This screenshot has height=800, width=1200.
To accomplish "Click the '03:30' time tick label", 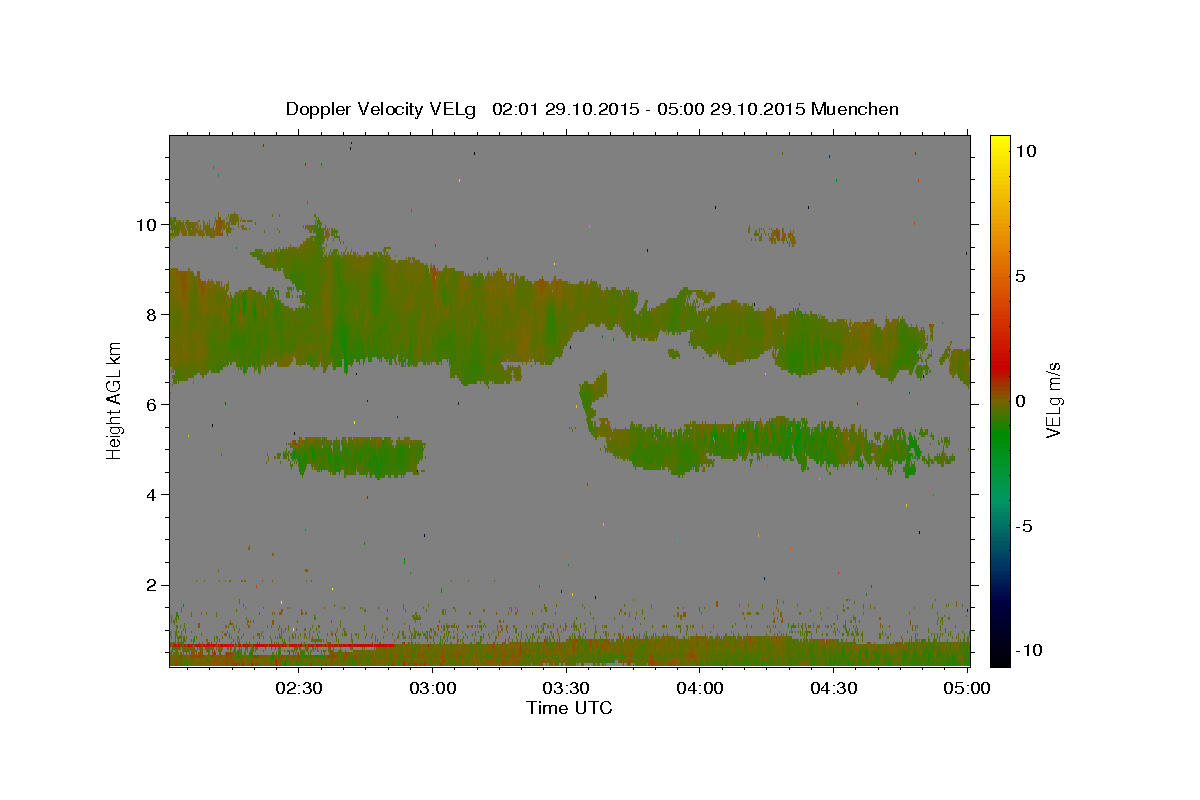I will click(x=565, y=688).
